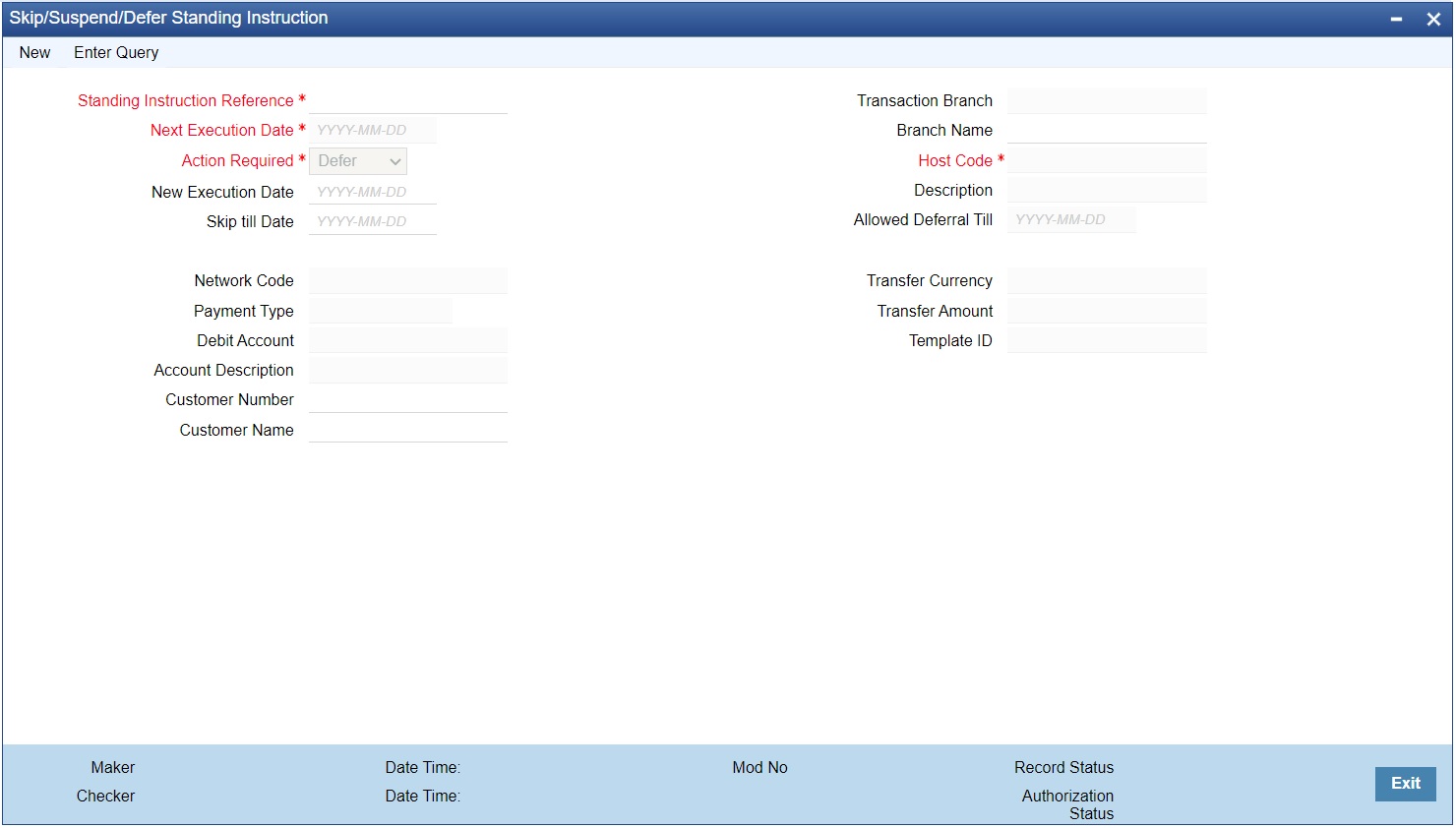Click the Checker label in footer
The height and width of the screenshot is (828, 1456).
105,797
